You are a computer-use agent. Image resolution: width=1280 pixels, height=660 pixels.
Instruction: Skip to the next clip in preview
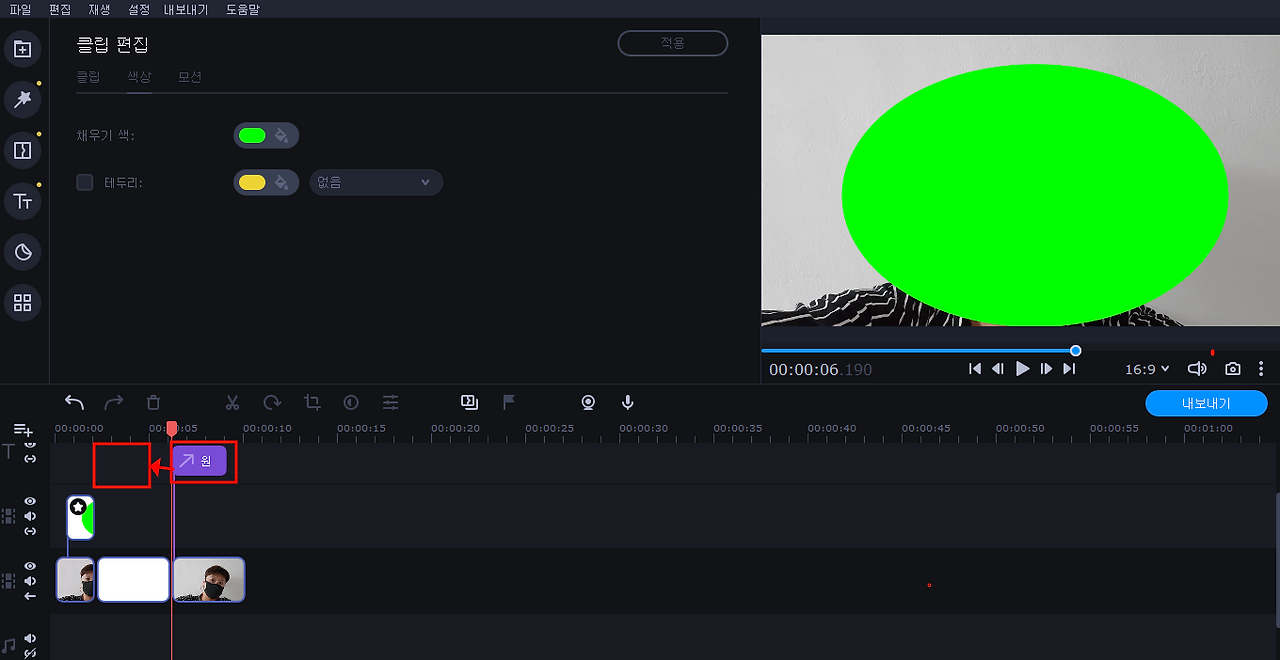click(x=1069, y=369)
